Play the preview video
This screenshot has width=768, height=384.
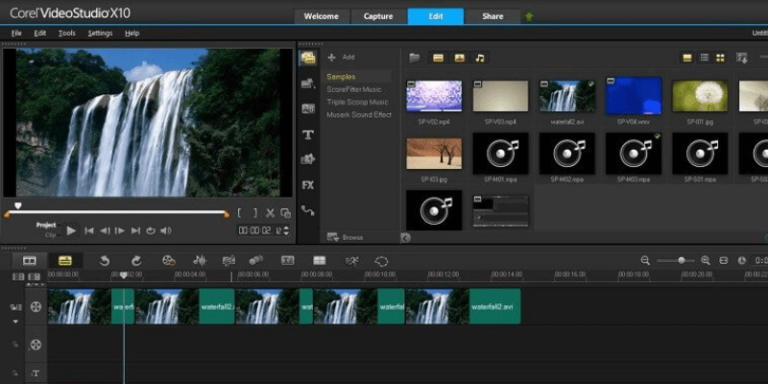pos(72,231)
